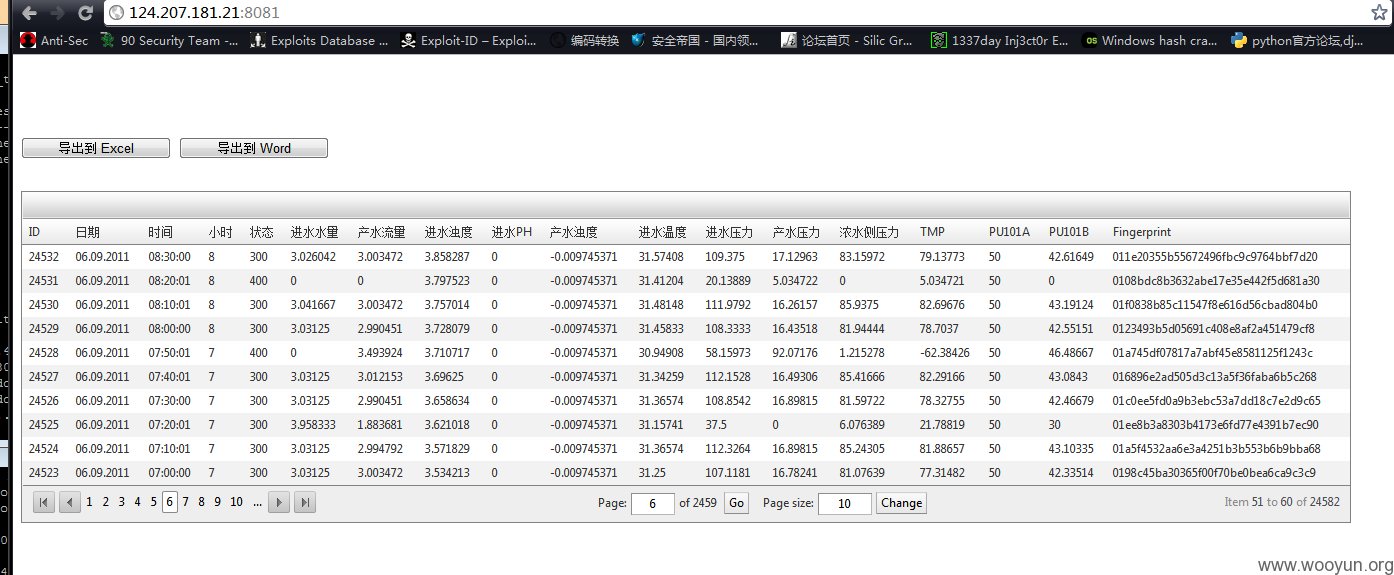Sort by the 日期 column header
The image size is (1394, 575).
tap(87, 232)
